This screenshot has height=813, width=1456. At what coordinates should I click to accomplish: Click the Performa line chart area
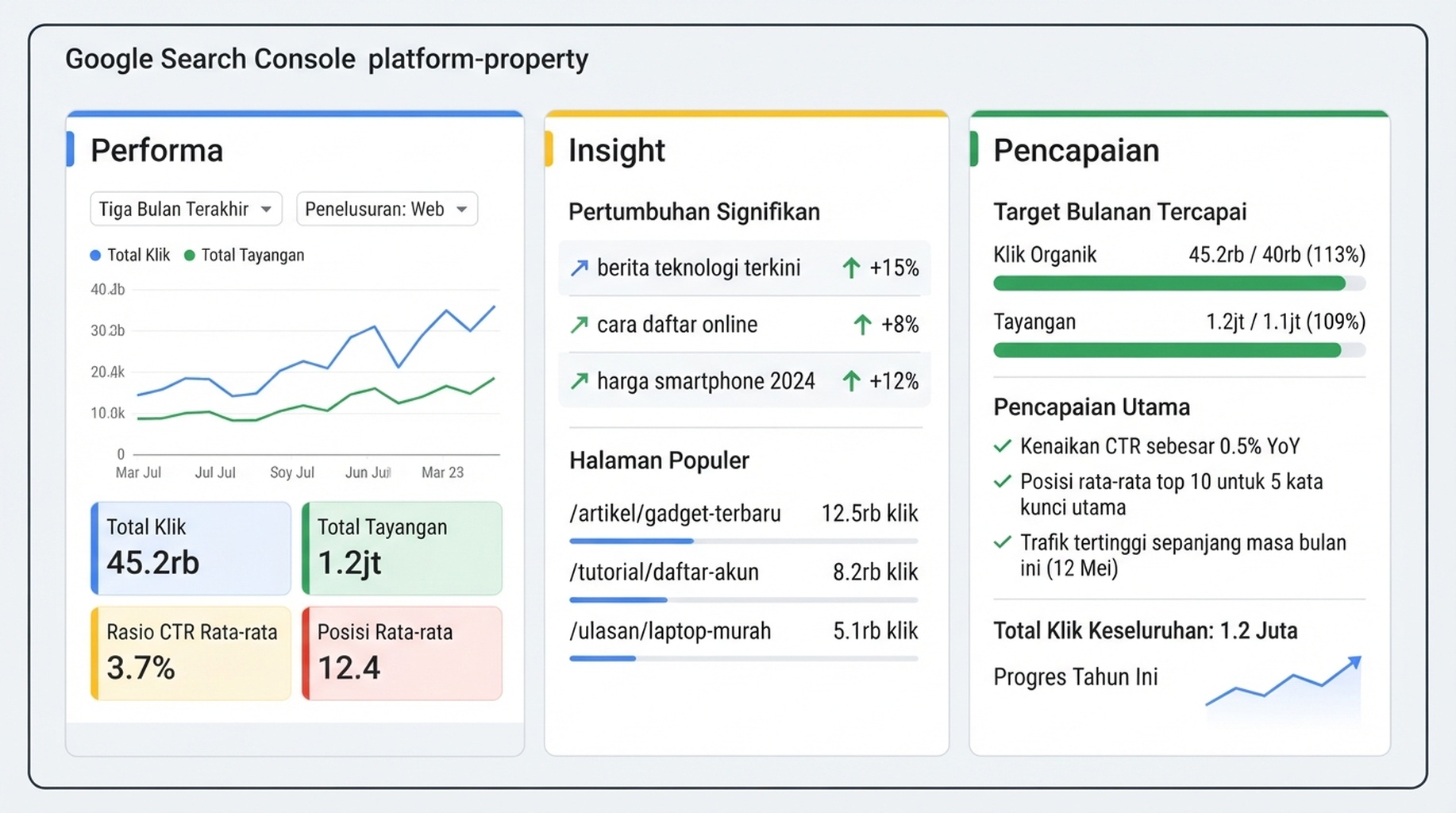click(316, 372)
